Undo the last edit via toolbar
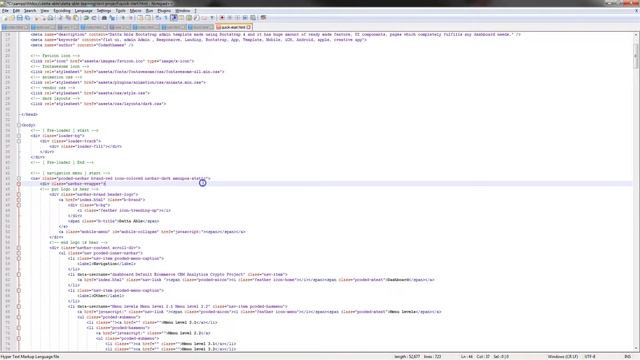 [x=86, y=18]
